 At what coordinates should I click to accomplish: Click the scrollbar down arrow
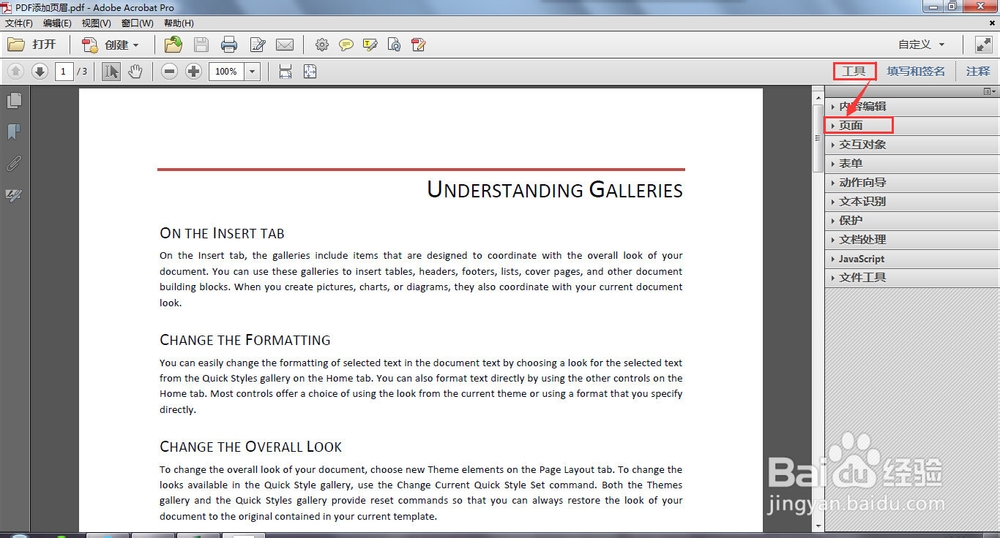pyautogui.click(x=818, y=527)
